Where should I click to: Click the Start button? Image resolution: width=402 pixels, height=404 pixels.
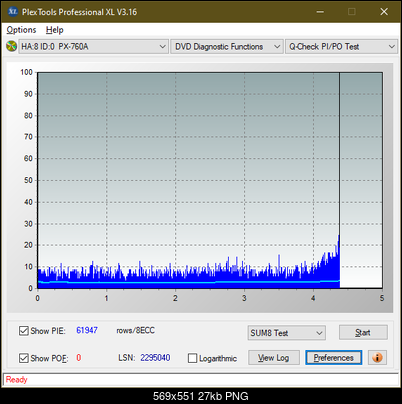coord(363,332)
